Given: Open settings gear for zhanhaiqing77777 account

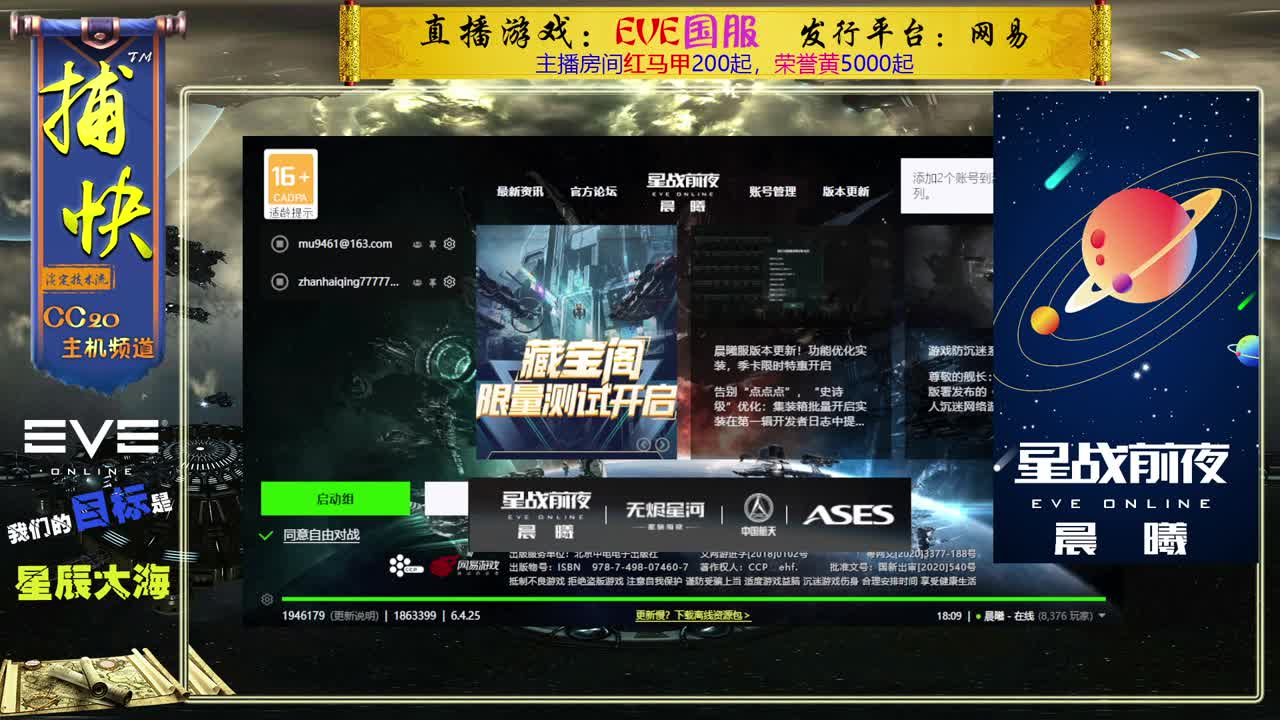Looking at the screenshot, I should tap(449, 282).
